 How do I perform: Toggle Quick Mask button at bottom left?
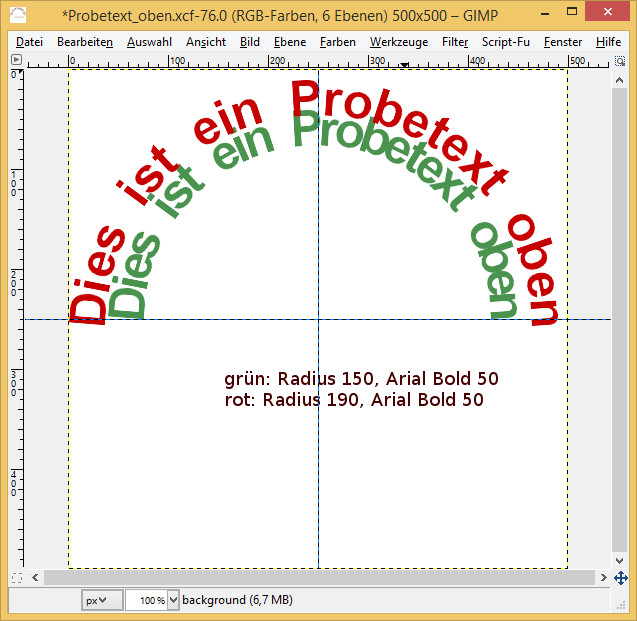point(17,578)
